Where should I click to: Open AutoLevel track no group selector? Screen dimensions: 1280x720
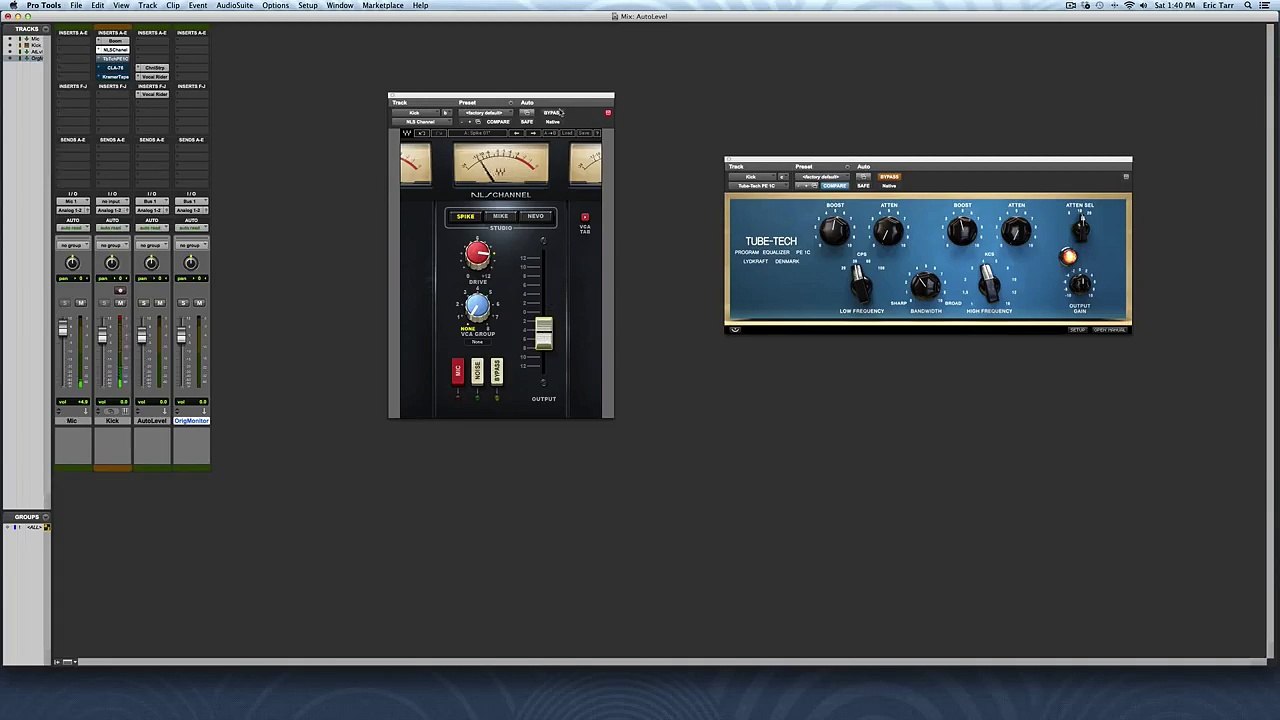(151, 245)
